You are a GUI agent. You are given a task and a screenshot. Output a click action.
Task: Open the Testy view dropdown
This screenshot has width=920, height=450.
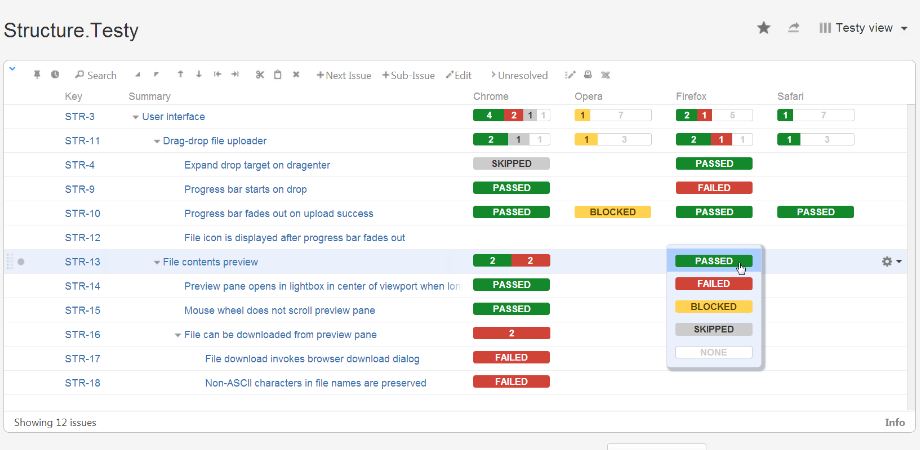(x=864, y=28)
